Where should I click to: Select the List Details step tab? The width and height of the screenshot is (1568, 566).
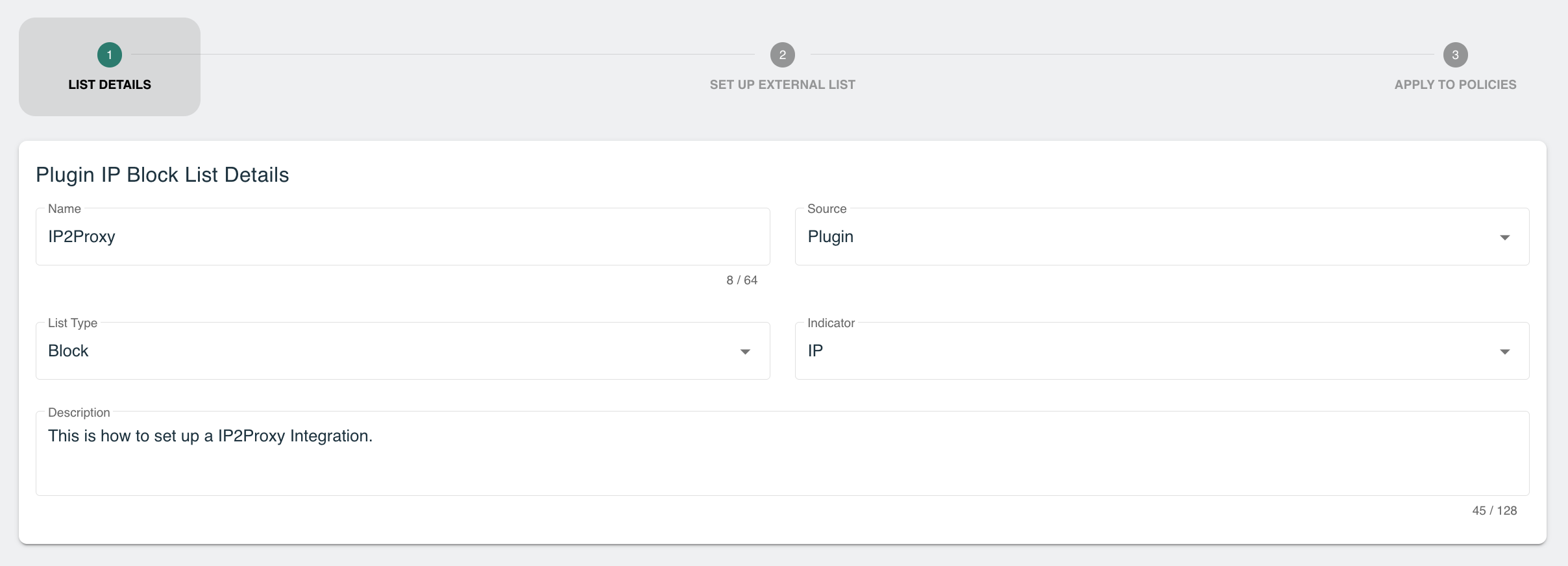110,67
